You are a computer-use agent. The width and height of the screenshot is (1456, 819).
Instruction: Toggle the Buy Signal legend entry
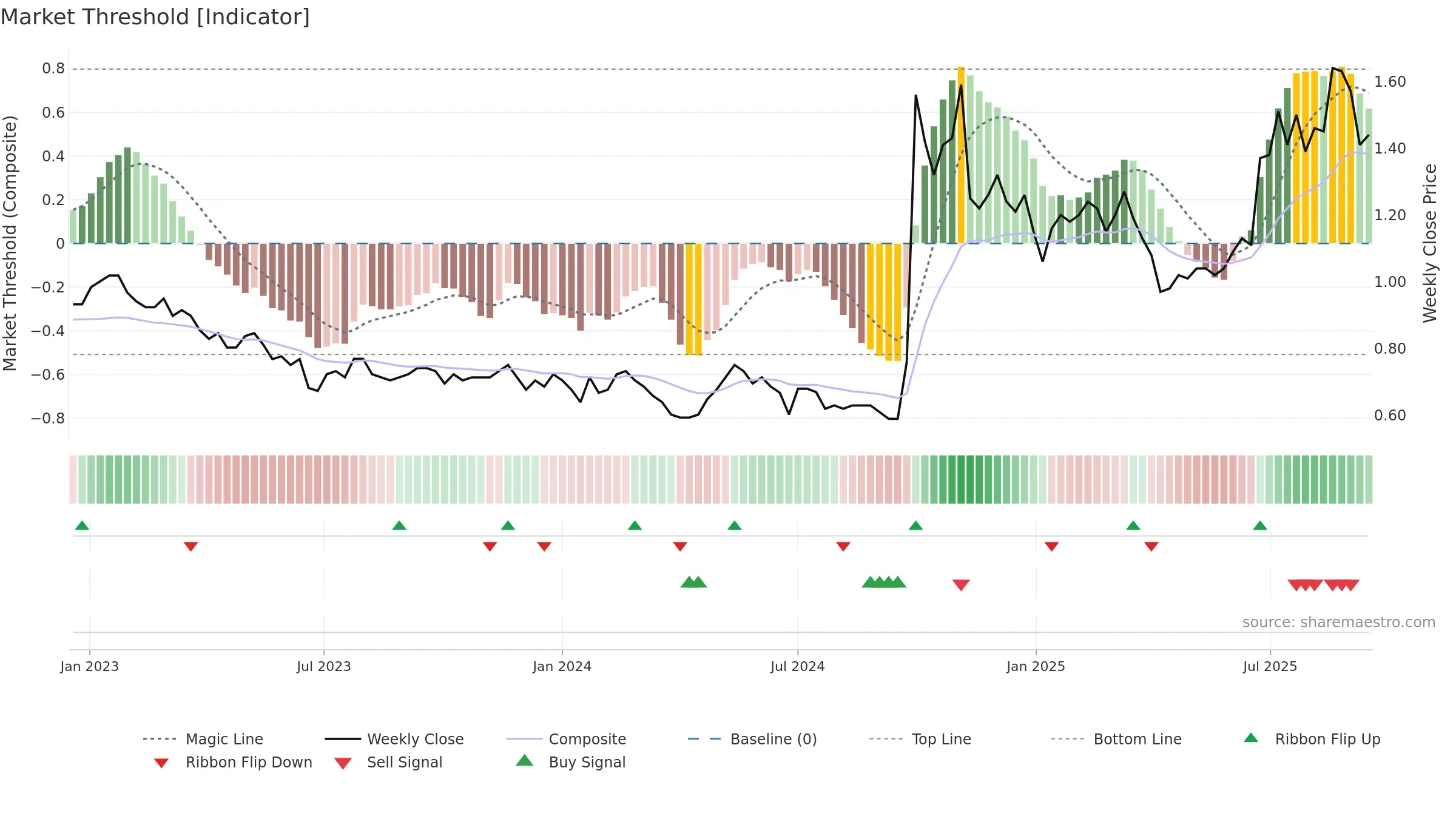click(570, 762)
